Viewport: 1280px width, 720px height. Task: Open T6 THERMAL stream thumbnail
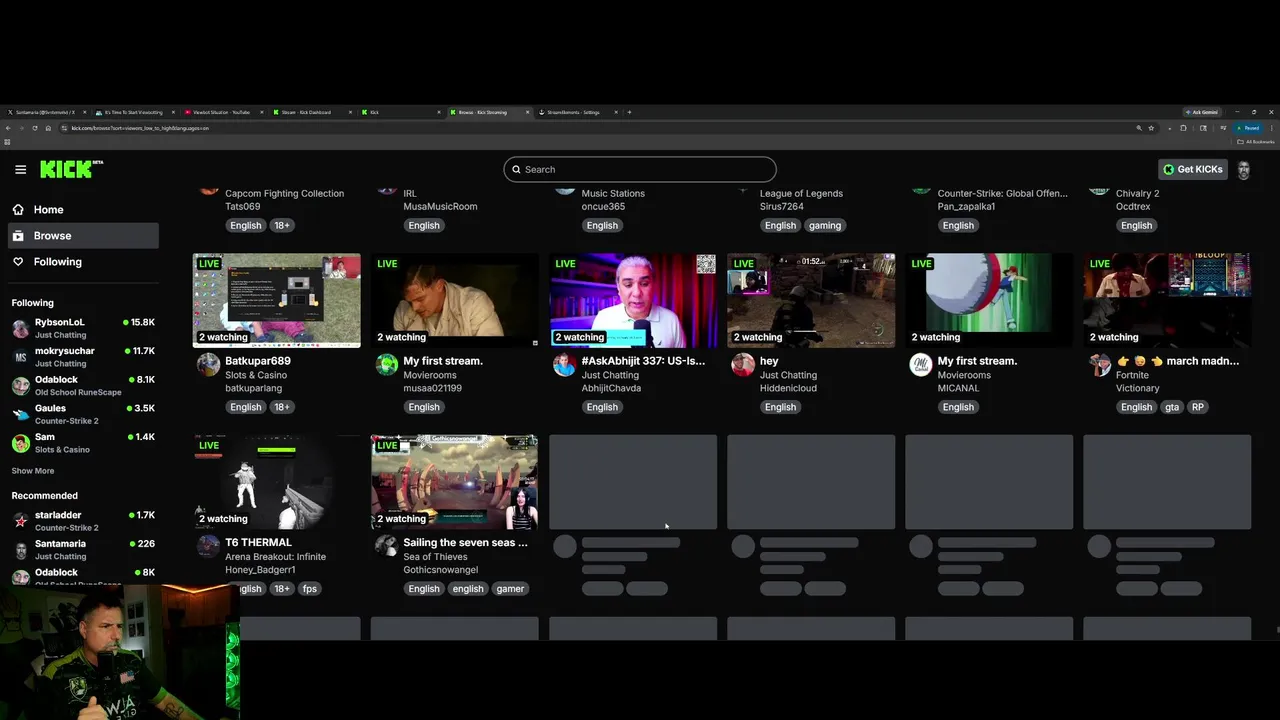(x=276, y=482)
